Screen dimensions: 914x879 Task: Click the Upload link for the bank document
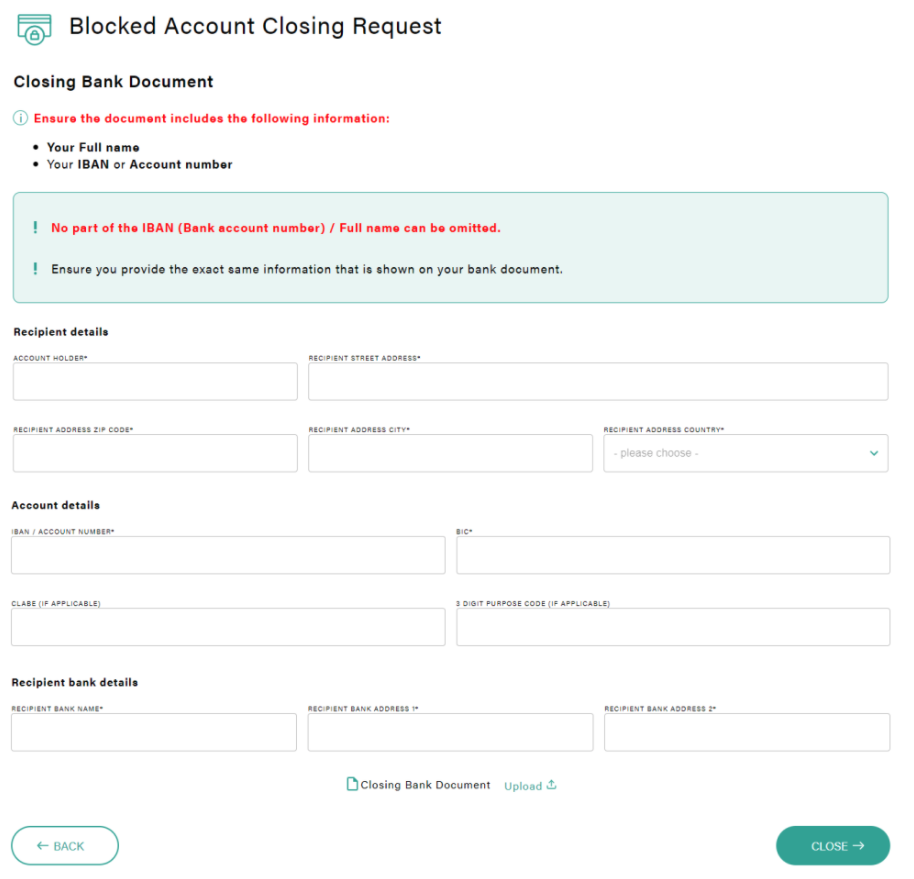point(523,786)
